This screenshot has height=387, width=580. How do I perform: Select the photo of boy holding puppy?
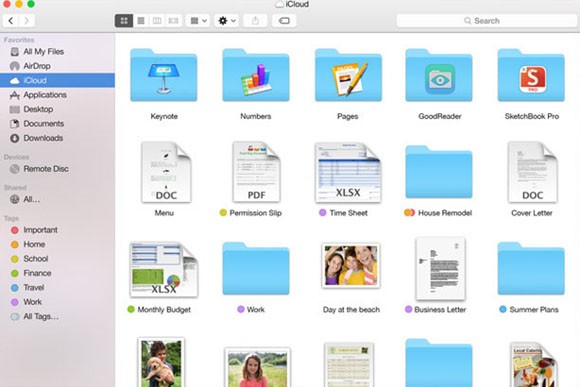click(x=161, y=362)
